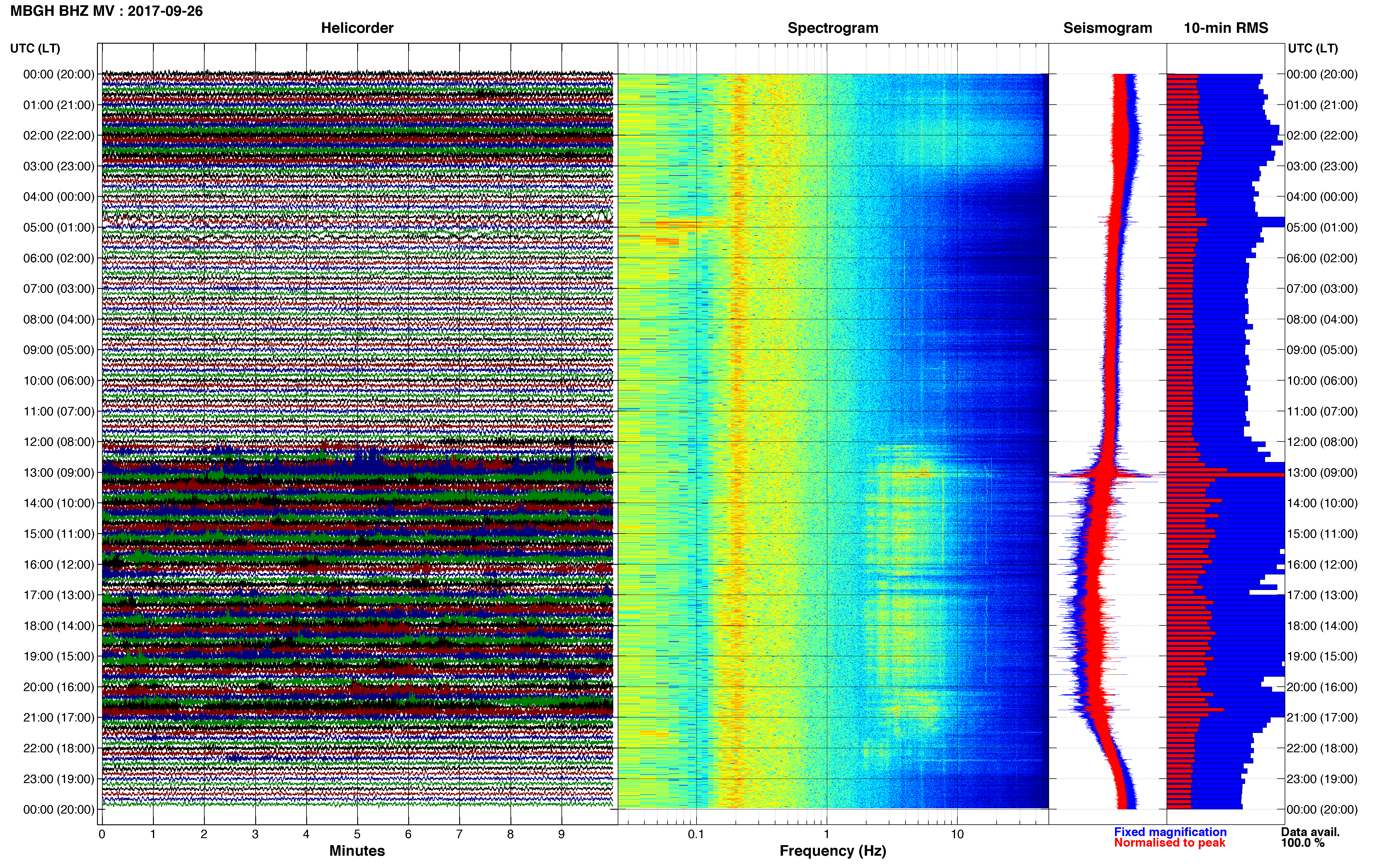Click '21:00 (17:00)' beside the RMS panel
The width and height of the screenshot is (1389, 868).
[1322, 718]
